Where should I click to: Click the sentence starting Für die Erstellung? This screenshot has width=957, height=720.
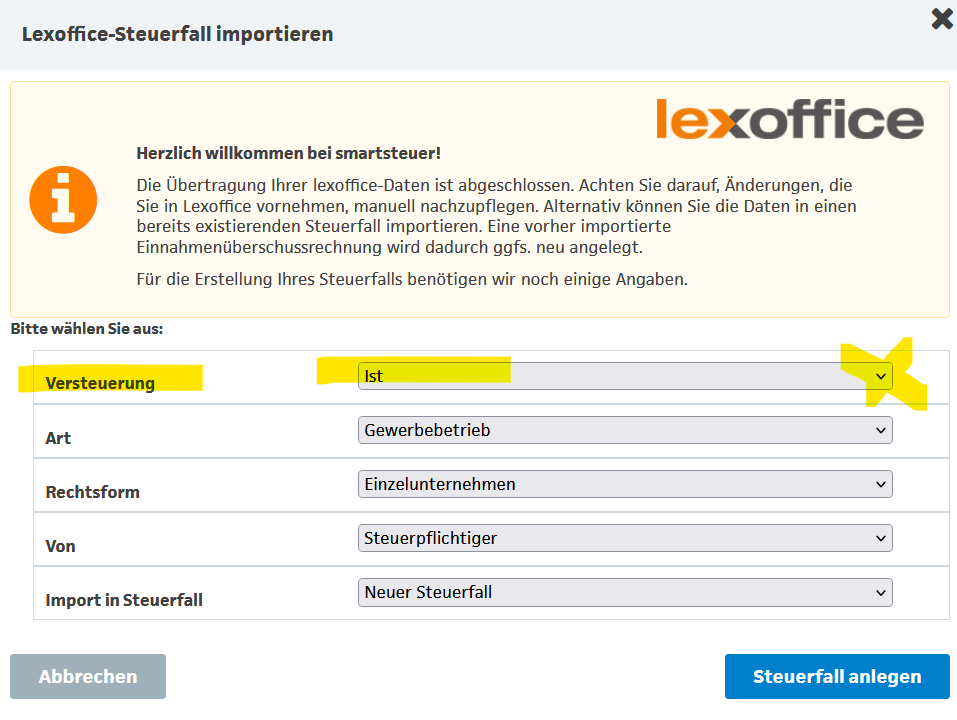(x=411, y=279)
